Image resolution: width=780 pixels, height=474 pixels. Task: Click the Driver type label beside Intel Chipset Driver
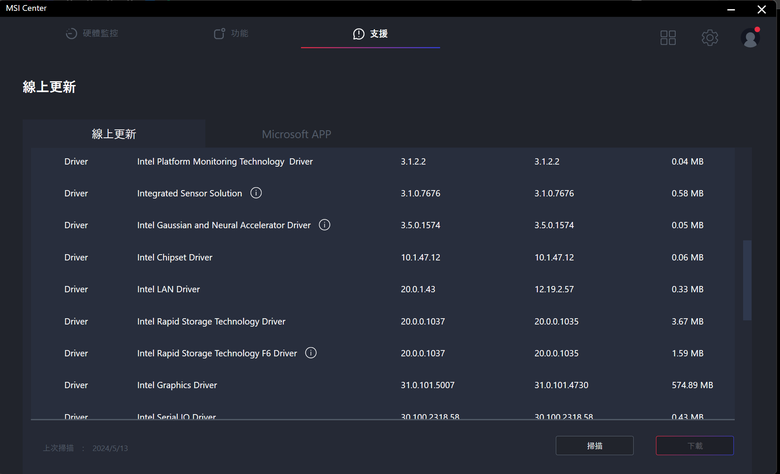click(x=76, y=258)
